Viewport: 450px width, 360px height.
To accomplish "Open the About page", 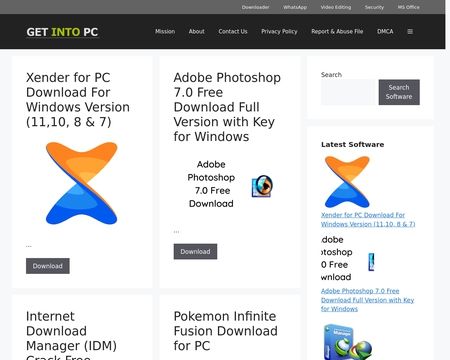I will tap(197, 31).
